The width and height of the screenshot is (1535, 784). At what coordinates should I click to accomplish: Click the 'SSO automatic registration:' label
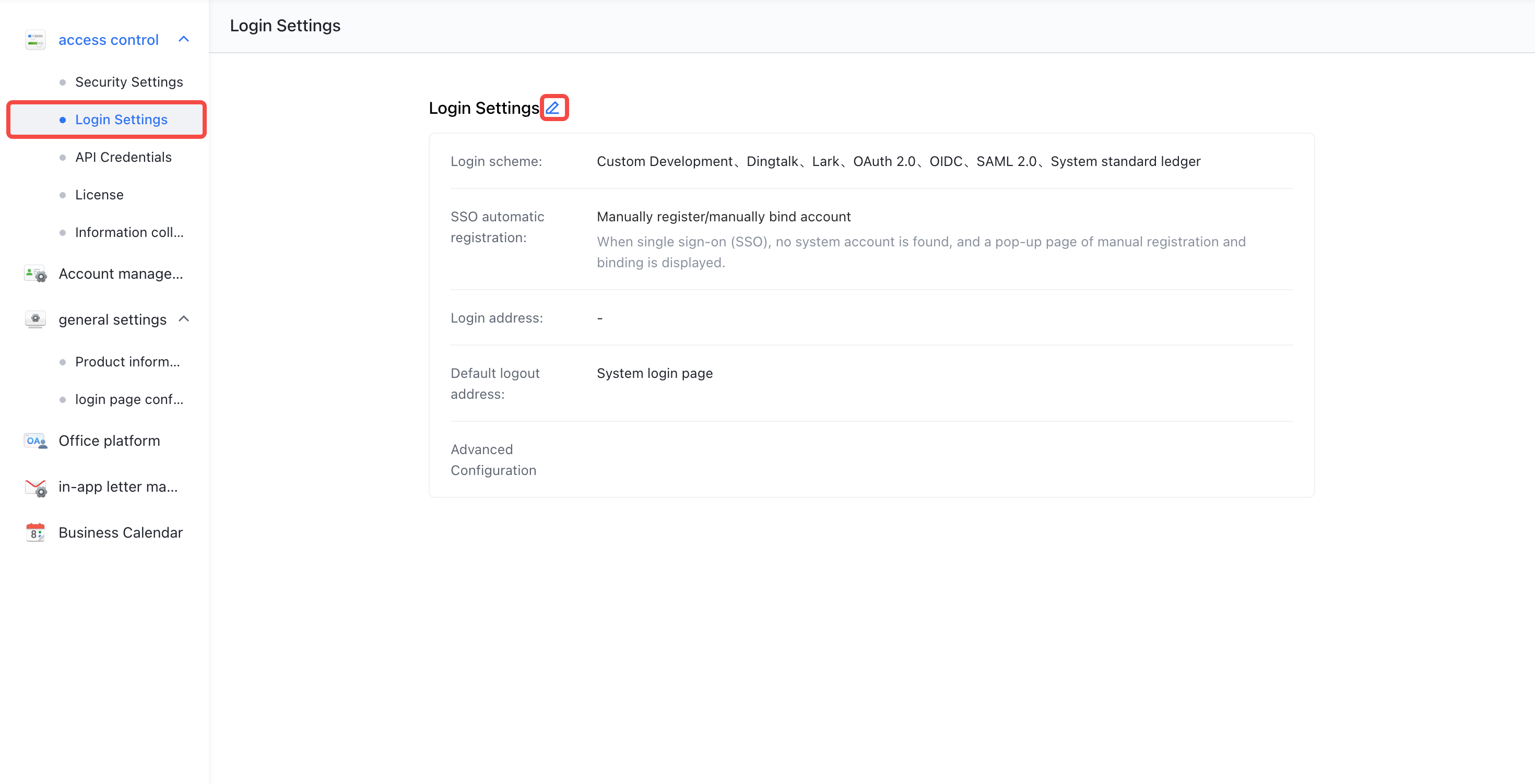pyautogui.click(x=498, y=227)
